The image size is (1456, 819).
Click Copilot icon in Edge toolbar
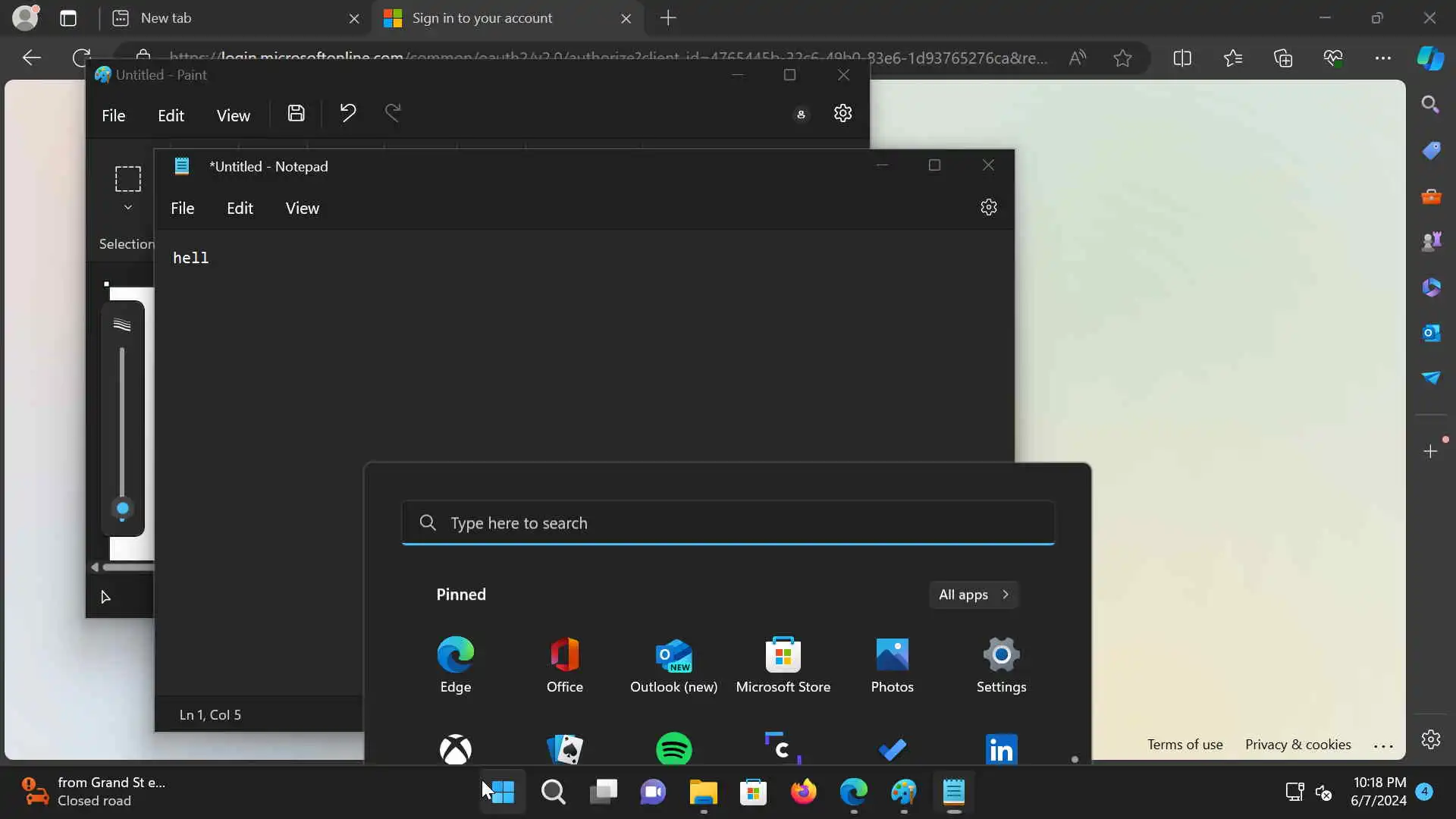(x=1430, y=58)
